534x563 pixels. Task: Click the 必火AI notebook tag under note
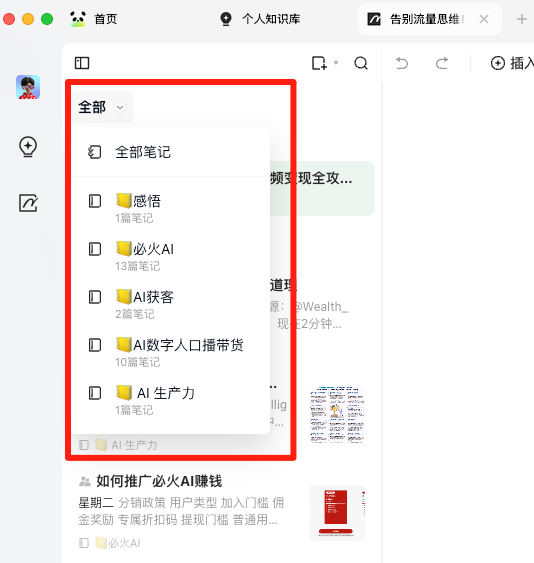tap(110, 543)
